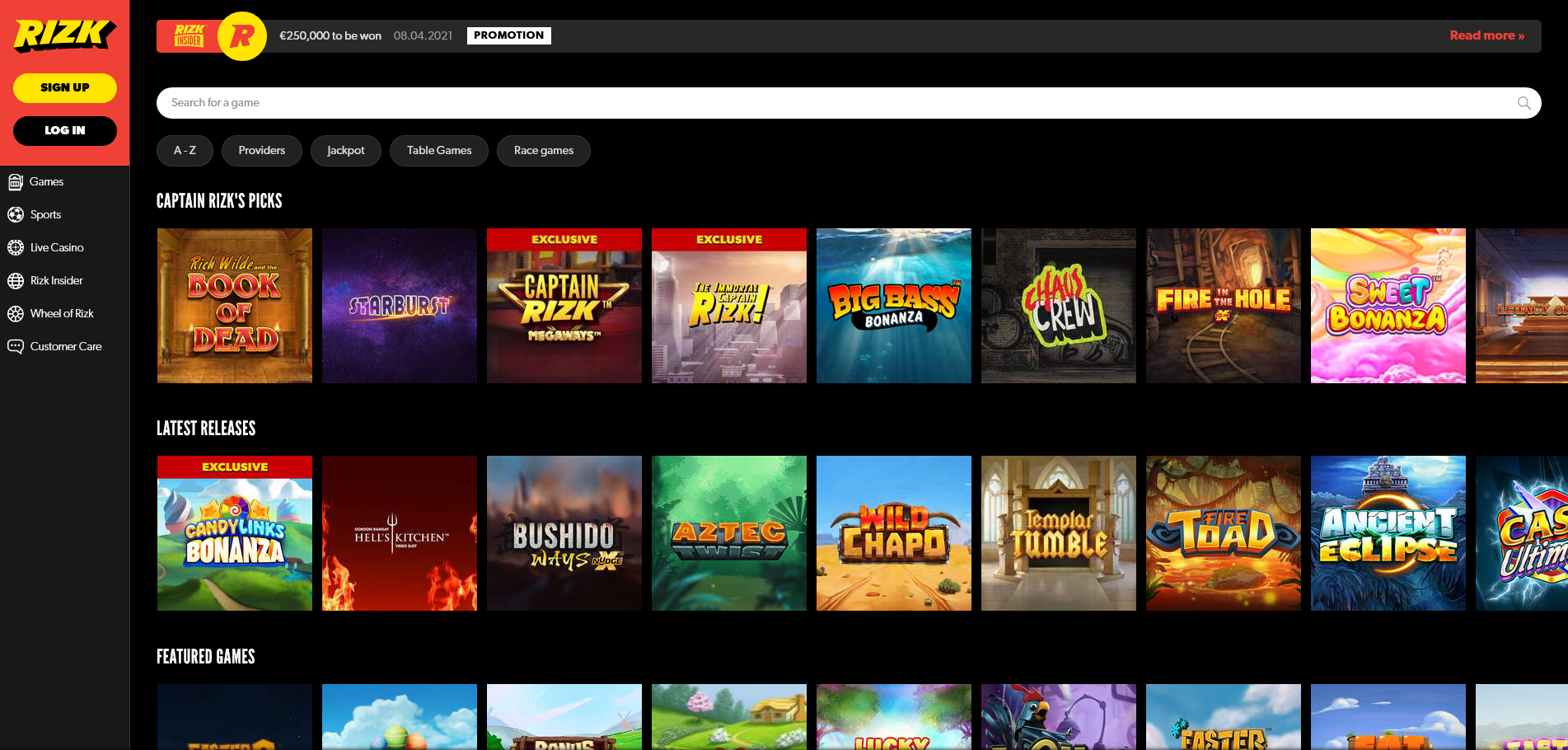Open Customer Care menu item
The height and width of the screenshot is (750, 1568).
(66, 347)
